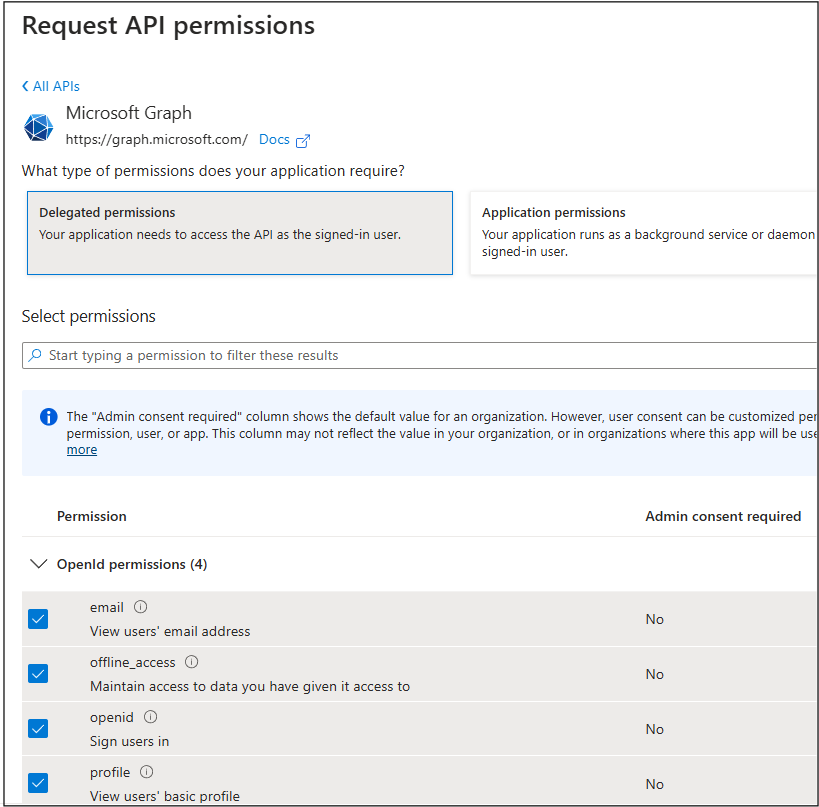Click the 'No' value in openid row
Screen dimensions: 819x807
[x=654, y=729]
